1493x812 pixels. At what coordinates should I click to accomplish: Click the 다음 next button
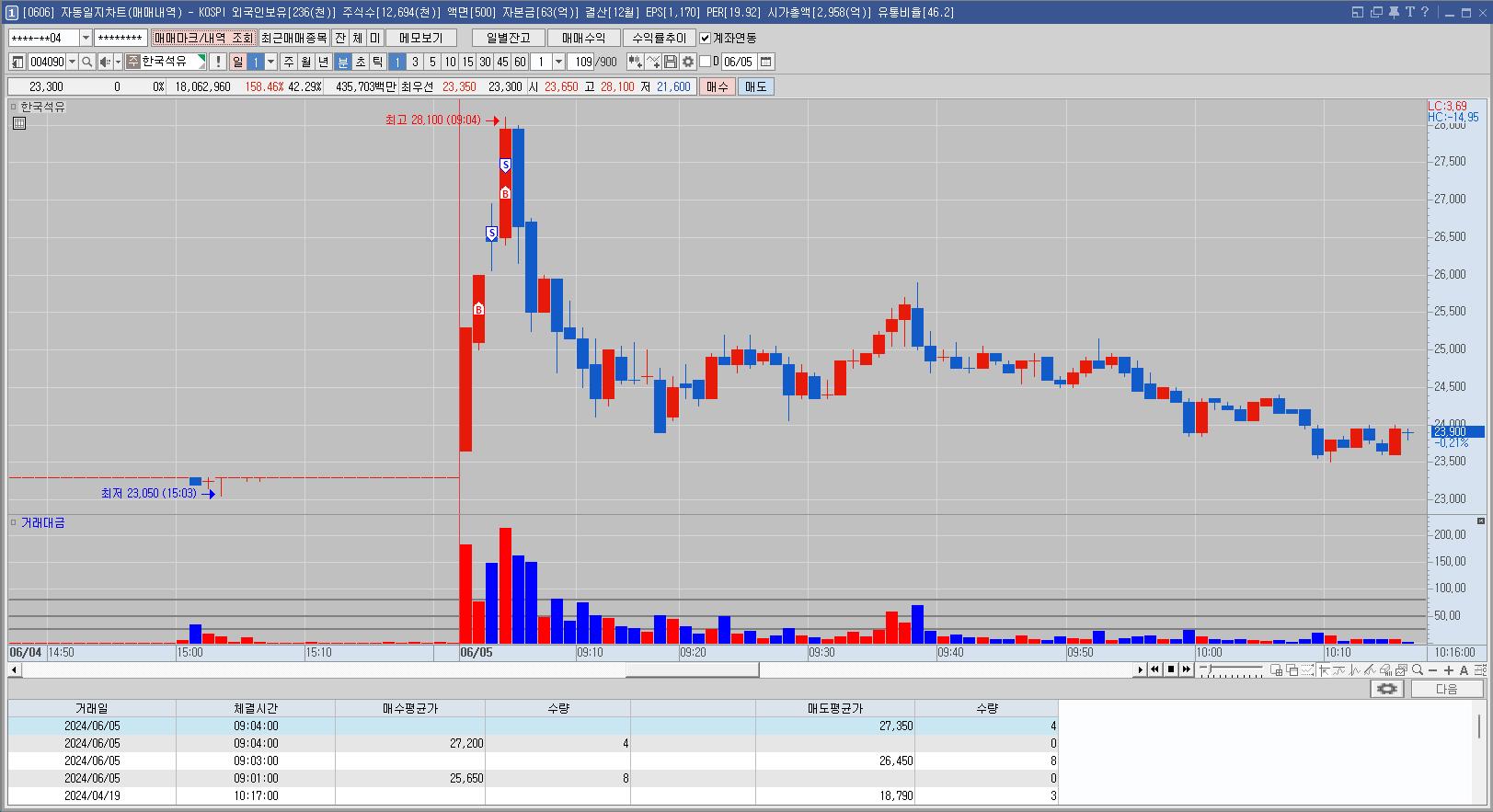[x=1447, y=689]
